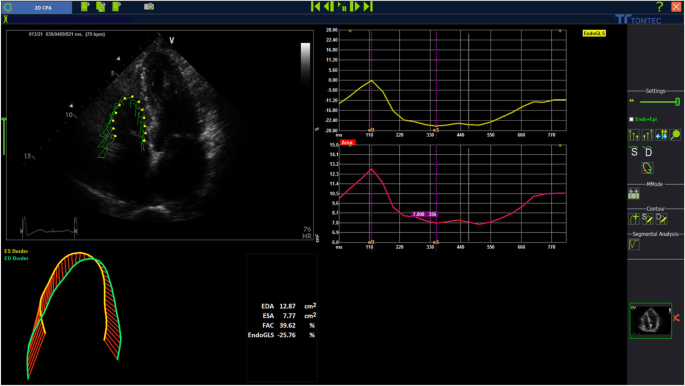This screenshot has height=386, width=685.
Task: Open help via the question mark icon
Action: pos(660,7)
